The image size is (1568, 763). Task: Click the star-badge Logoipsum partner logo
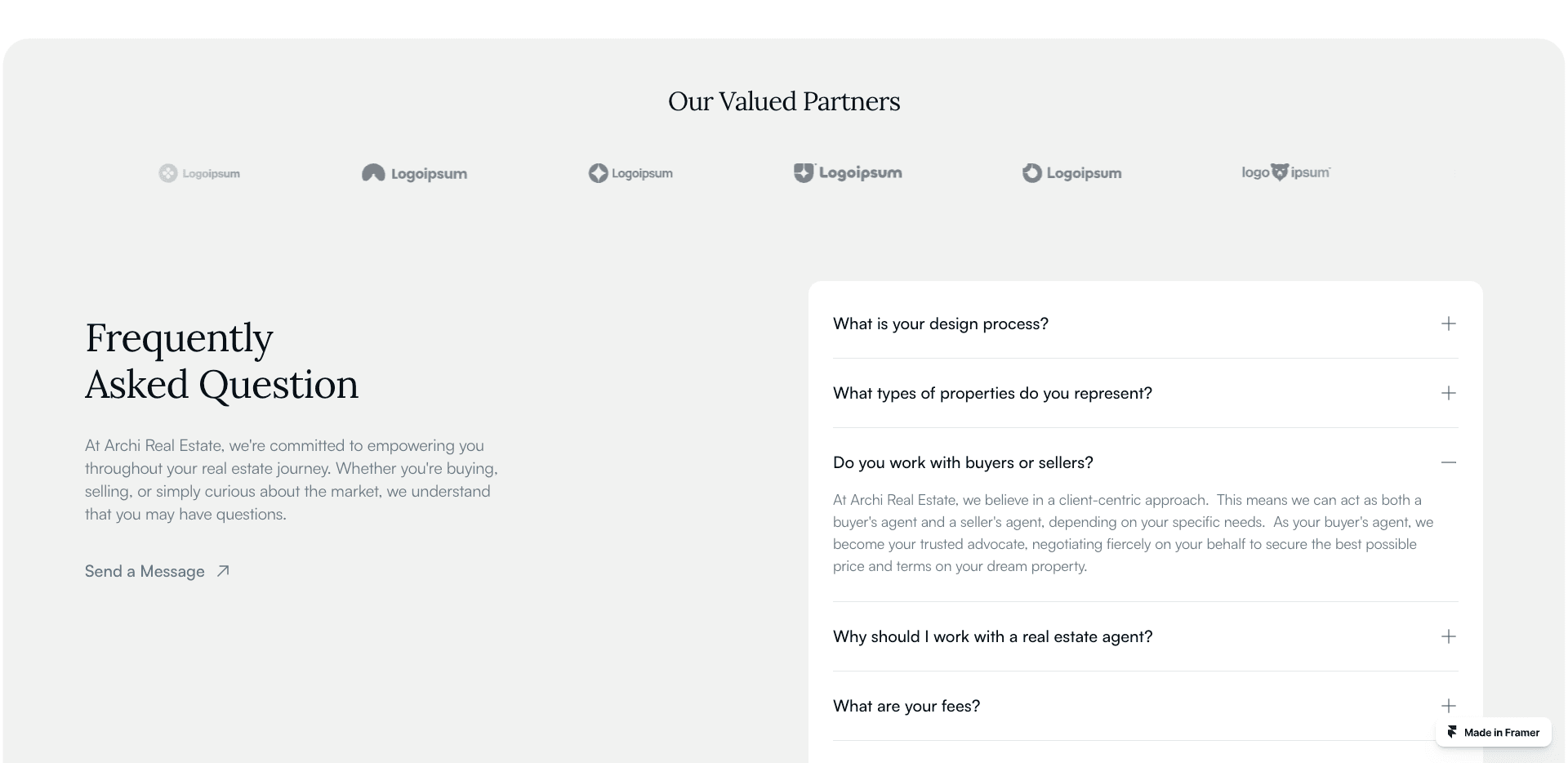[x=630, y=173]
